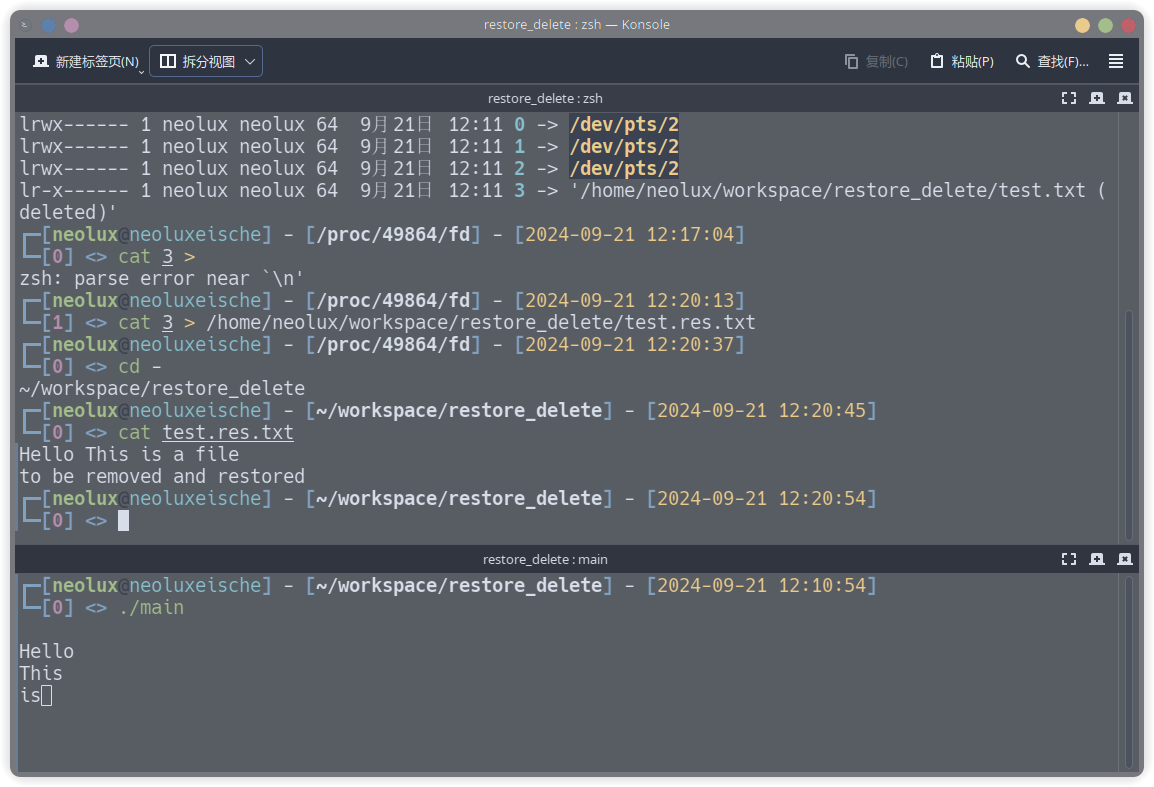Click the timestamp 2024-09-21 12:10:54 in main pane
The height and width of the screenshot is (787, 1154).
[761, 585]
